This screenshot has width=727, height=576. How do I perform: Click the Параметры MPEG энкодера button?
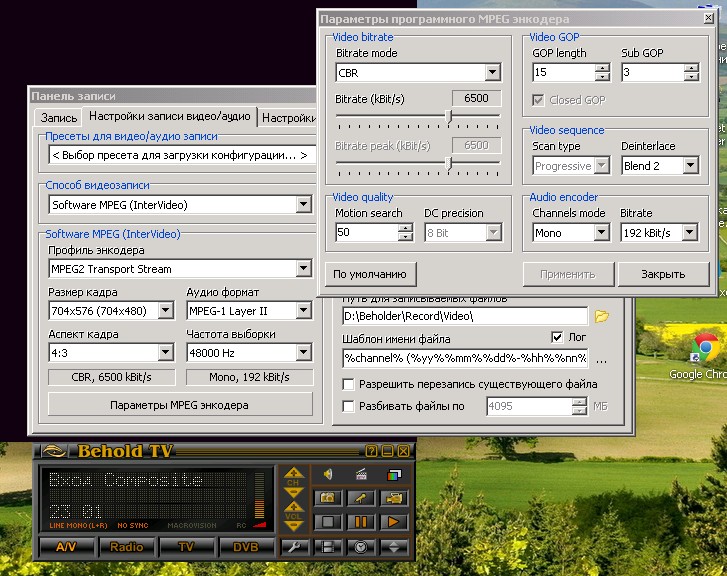(180, 405)
